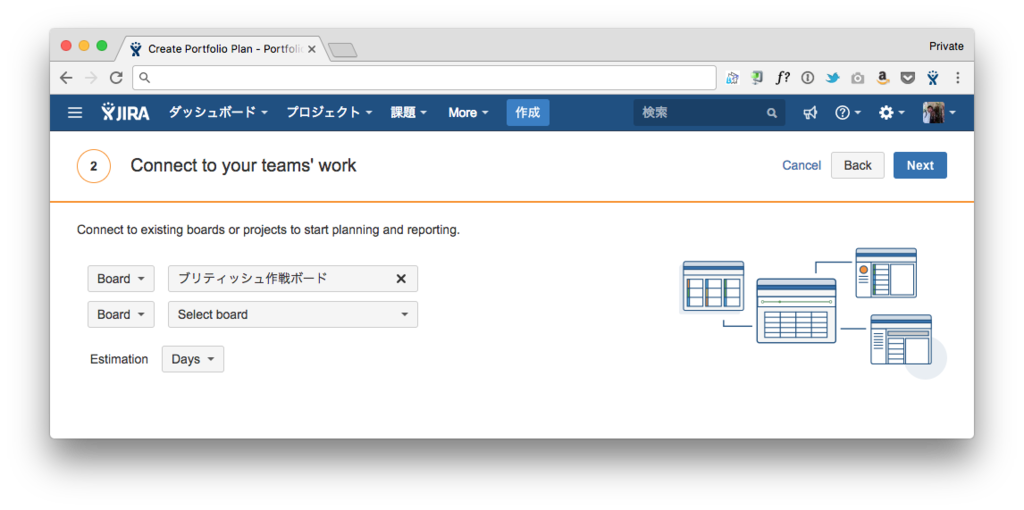The image size is (1024, 510).
Task: Open the first Board source type dropdown
Action: (121, 279)
